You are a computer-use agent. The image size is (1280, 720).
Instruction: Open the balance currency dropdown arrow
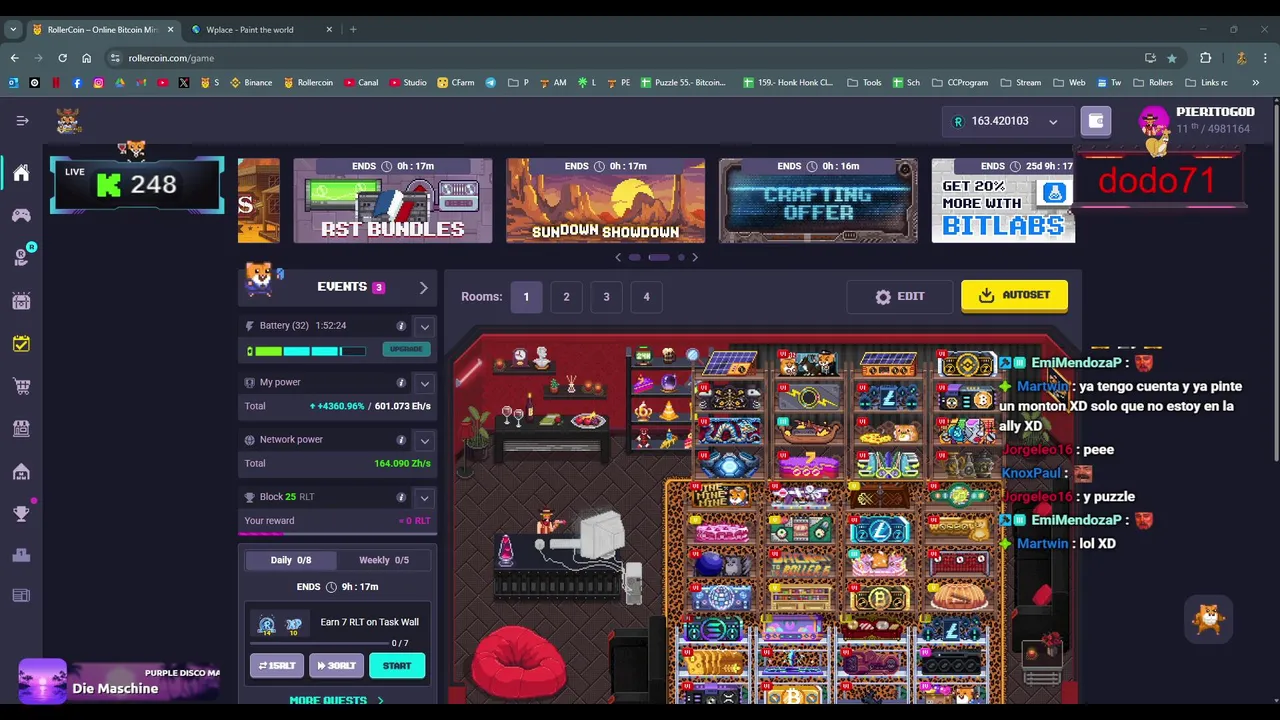coord(1053,122)
